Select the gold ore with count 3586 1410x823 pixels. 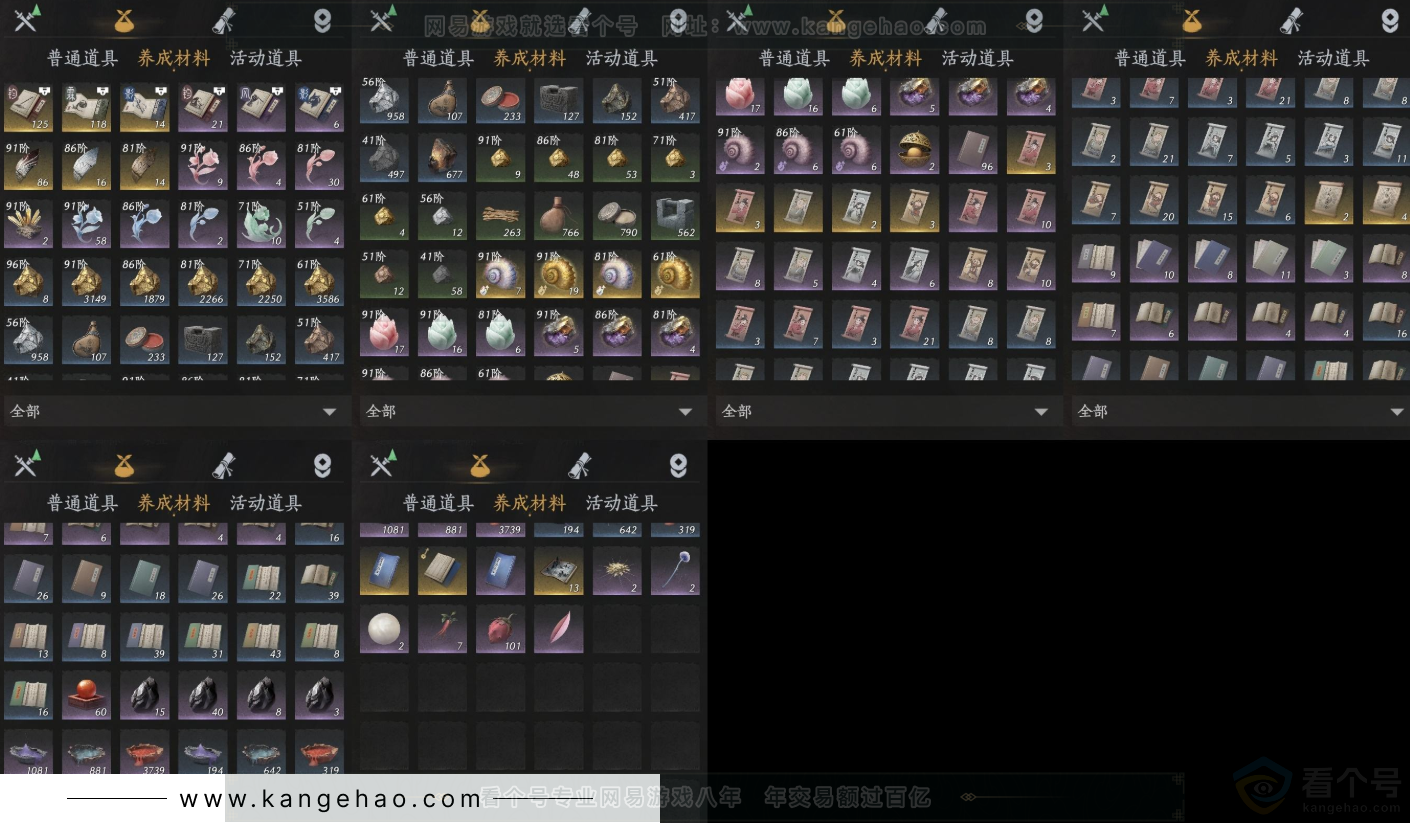pos(319,281)
